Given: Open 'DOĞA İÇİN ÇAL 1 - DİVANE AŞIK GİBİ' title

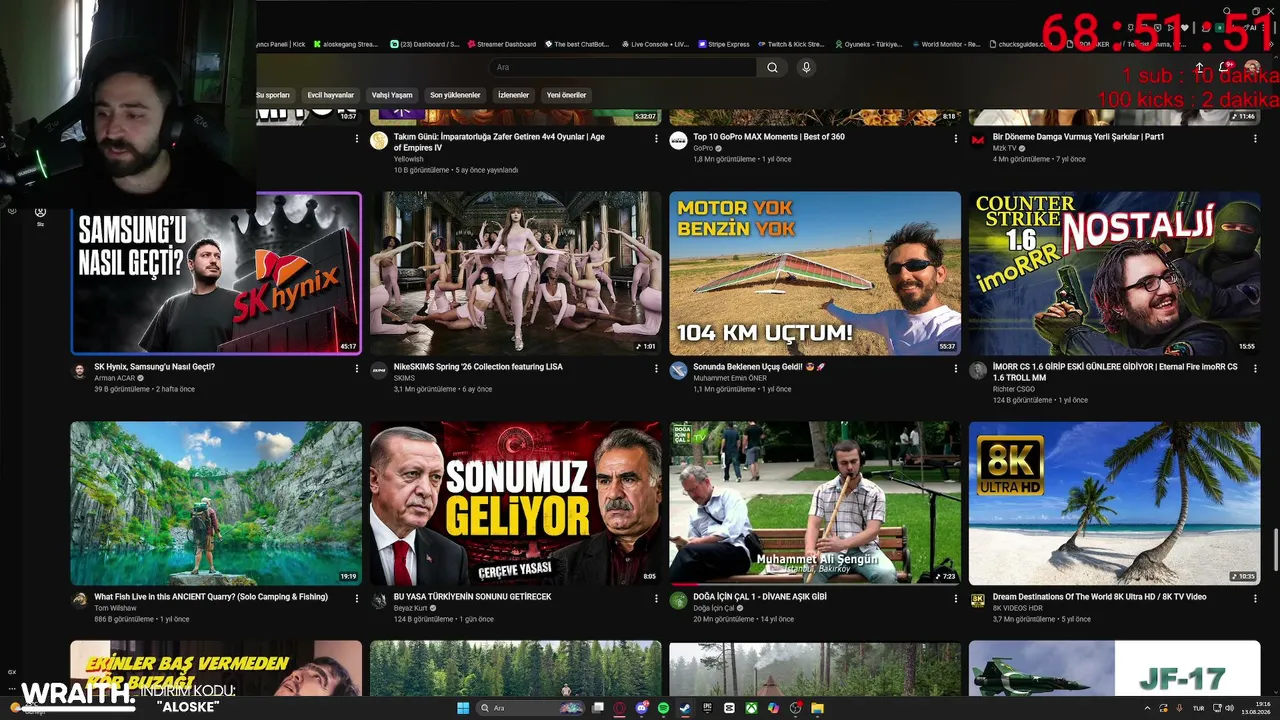Looking at the screenshot, I should [x=760, y=597].
